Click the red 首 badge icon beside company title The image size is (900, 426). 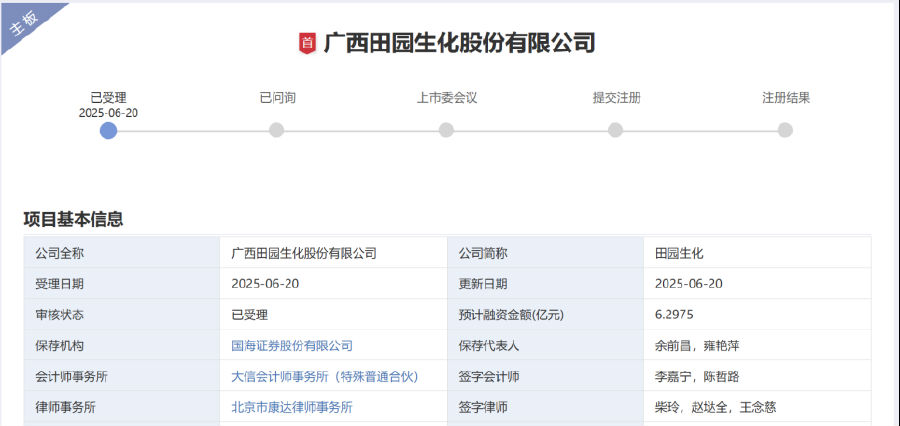point(308,44)
